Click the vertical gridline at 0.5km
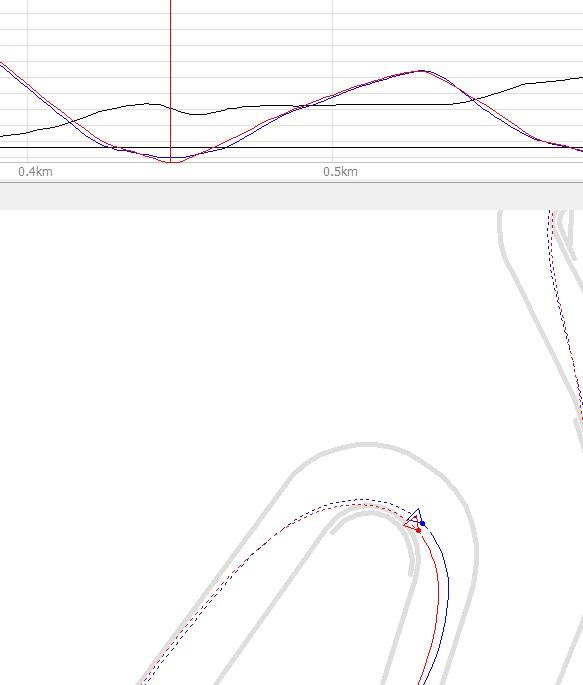The image size is (583, 685). [x=333, y=81]
